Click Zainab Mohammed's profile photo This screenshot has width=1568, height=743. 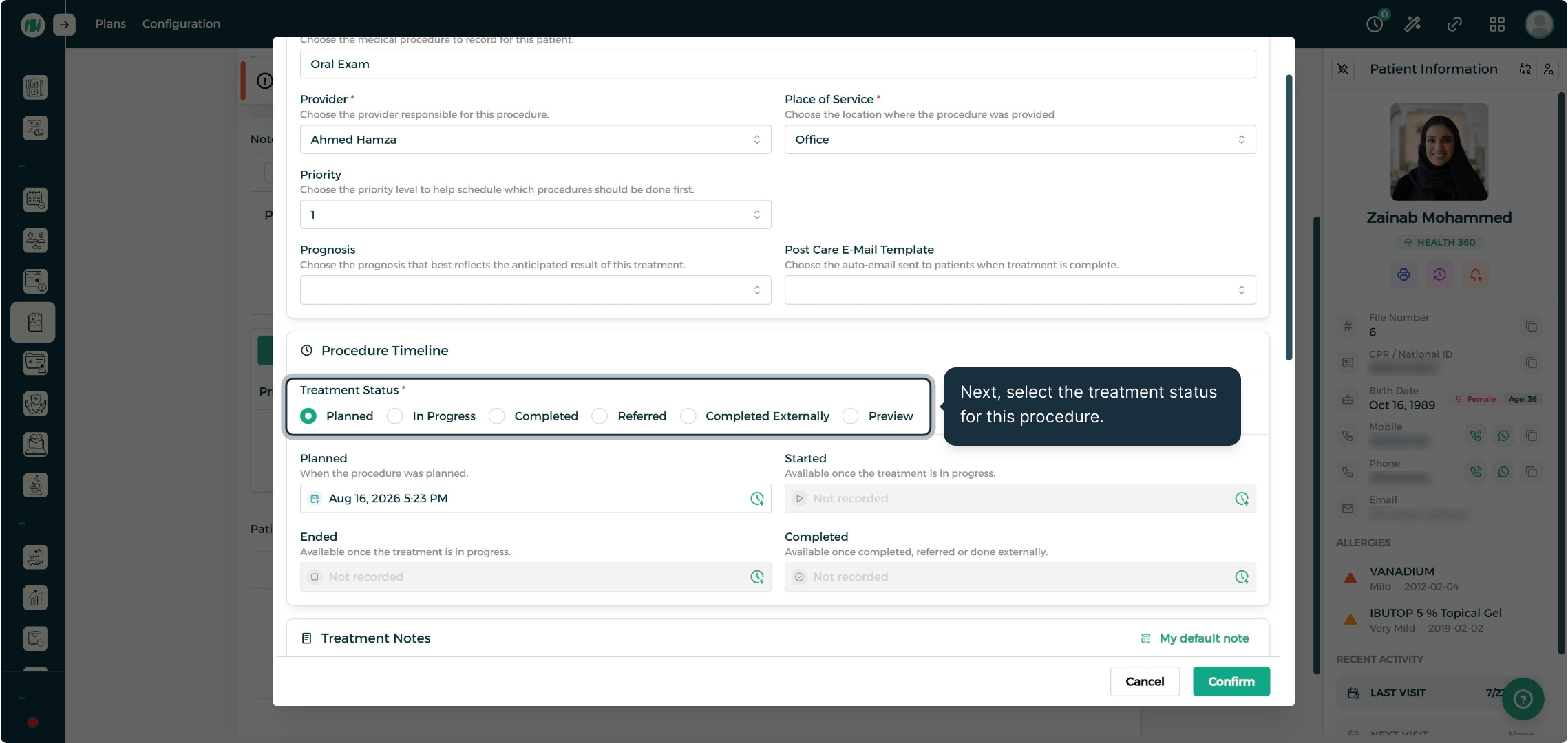tap(1439, 152)
